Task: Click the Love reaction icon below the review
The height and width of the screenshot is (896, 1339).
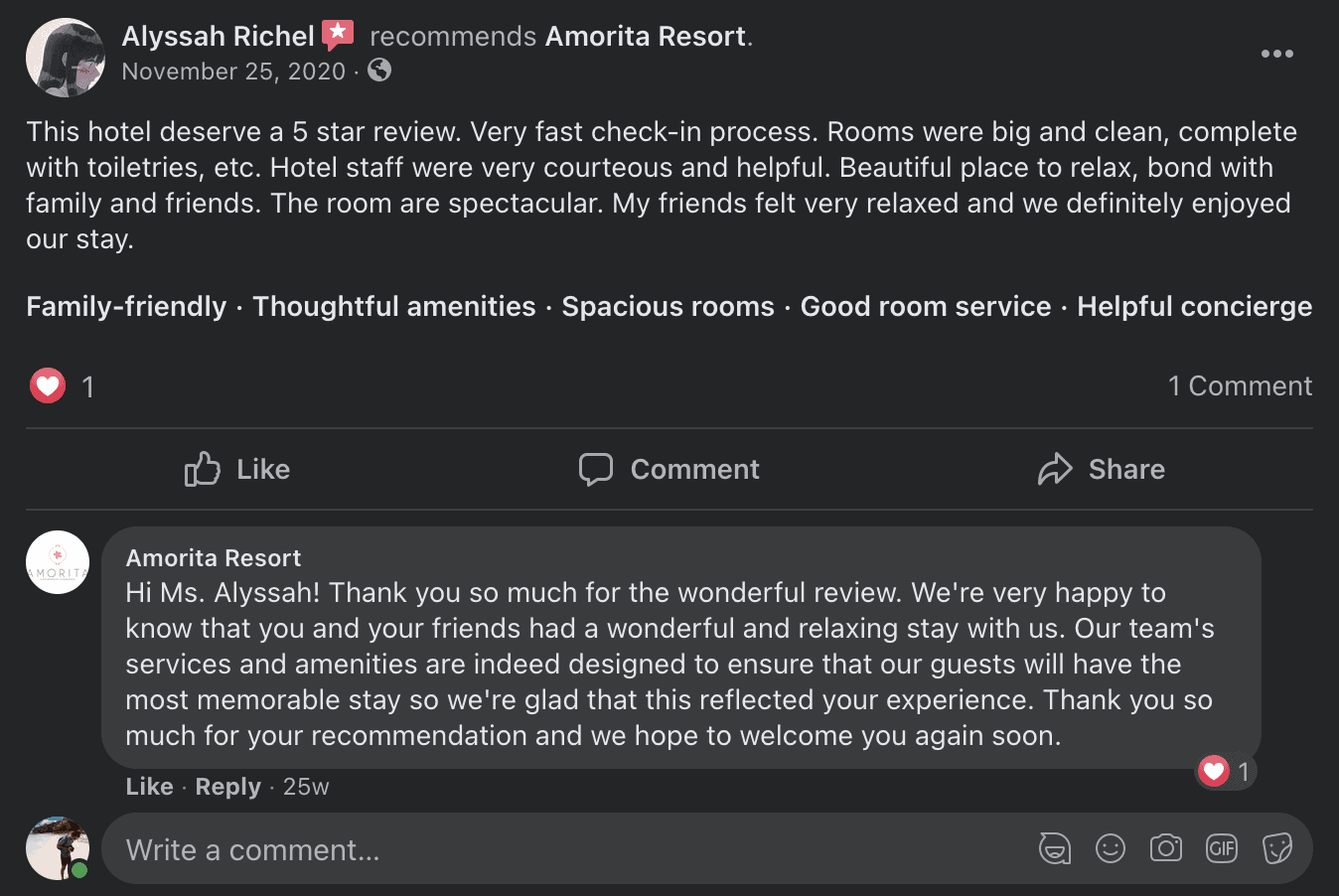Action: [47, 385]
